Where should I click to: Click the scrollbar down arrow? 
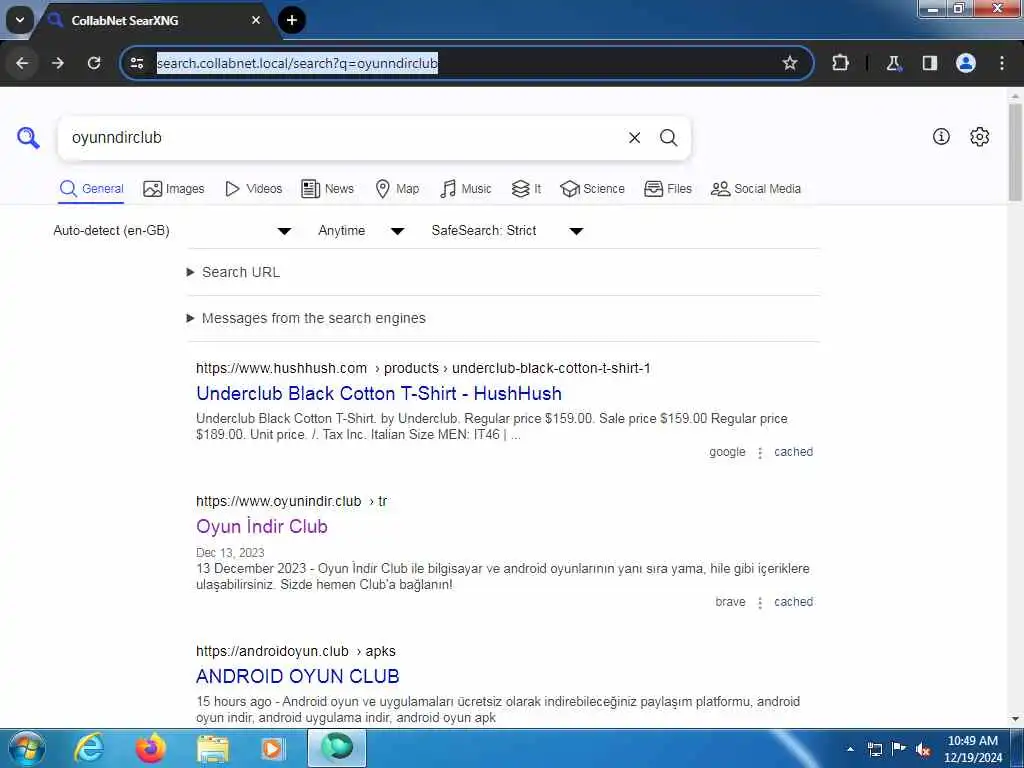1015,719
